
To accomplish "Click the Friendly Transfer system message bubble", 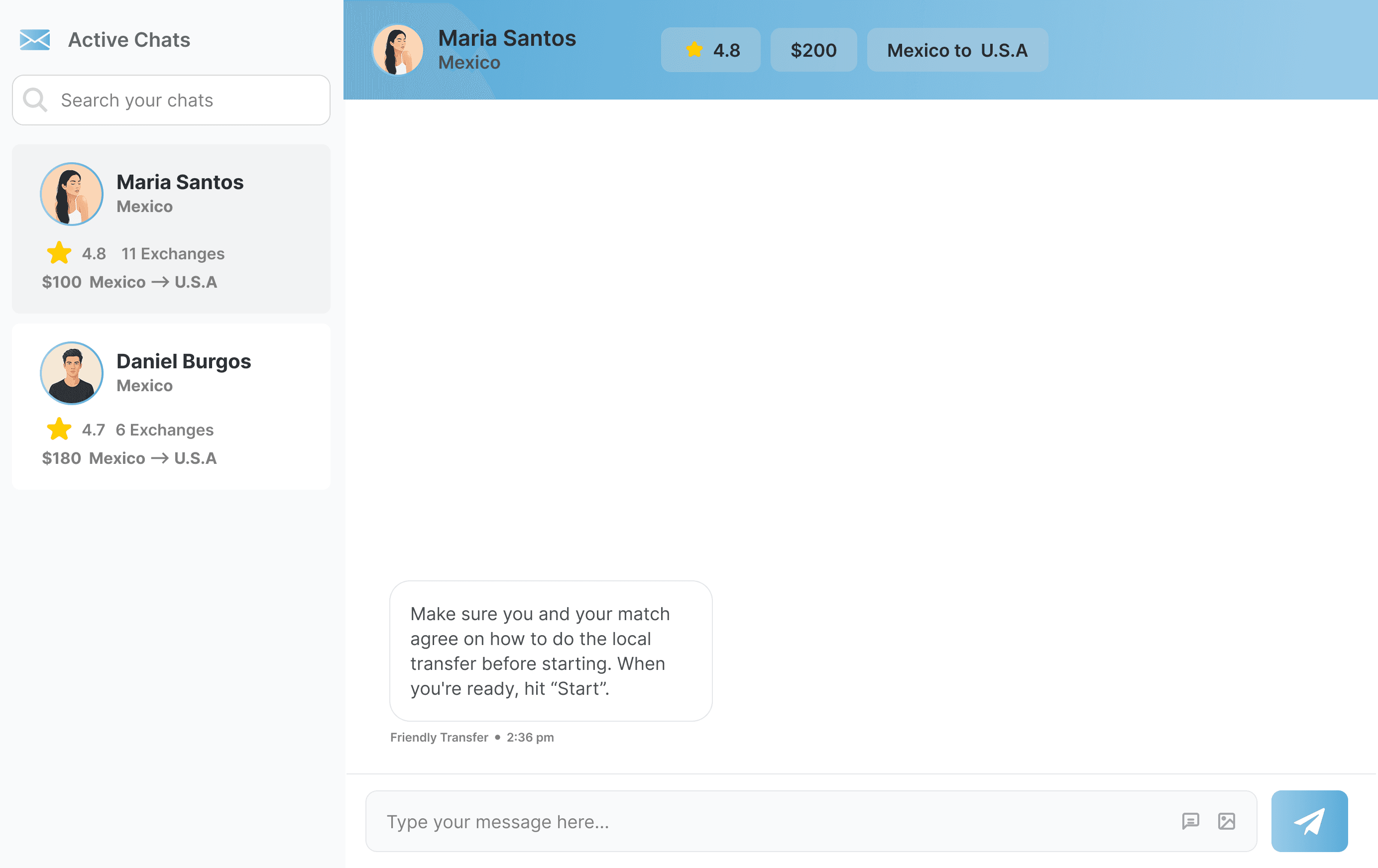I will coord(551,651).
